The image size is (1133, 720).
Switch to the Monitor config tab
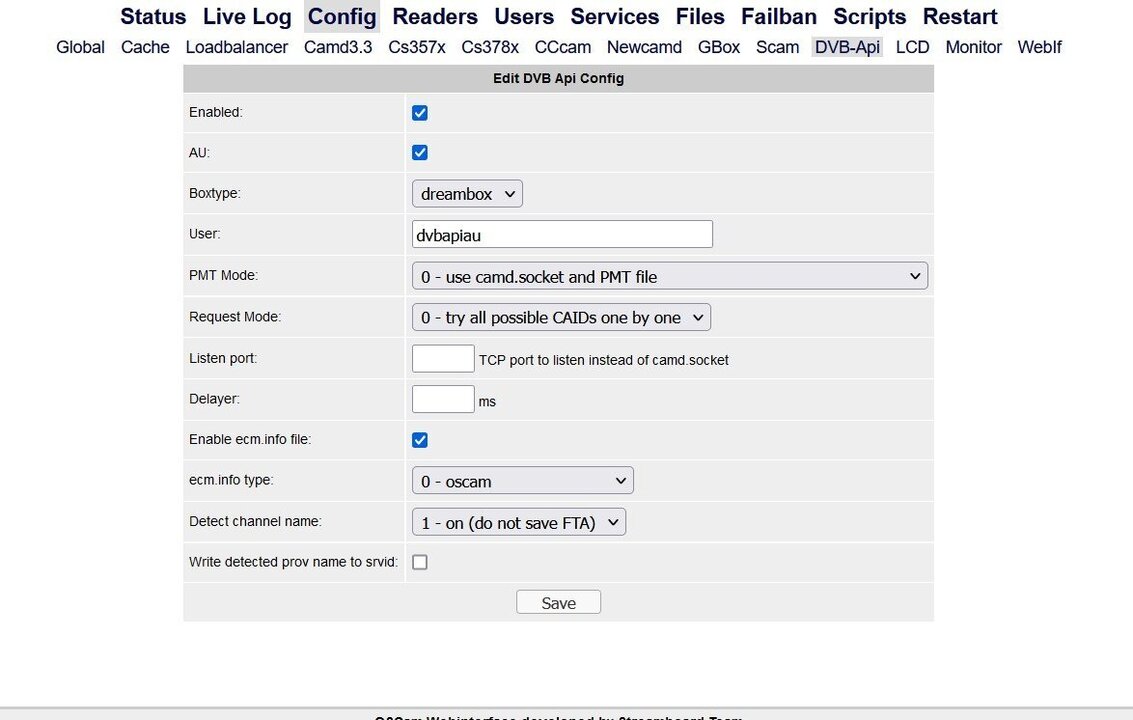point(973,47)
